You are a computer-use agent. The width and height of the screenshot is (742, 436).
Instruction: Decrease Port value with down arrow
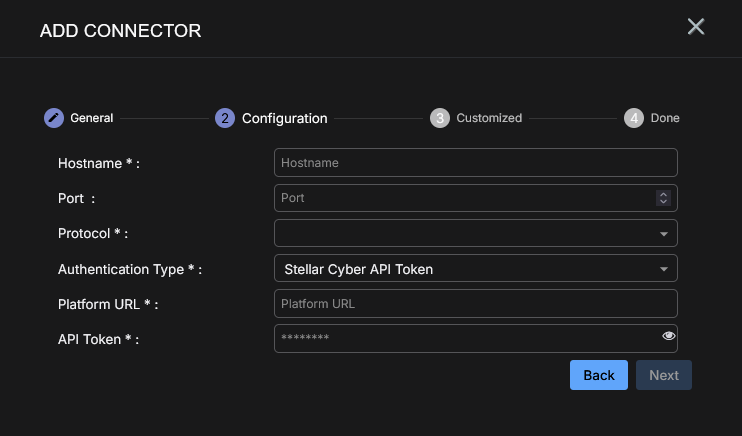pos(663,202)
